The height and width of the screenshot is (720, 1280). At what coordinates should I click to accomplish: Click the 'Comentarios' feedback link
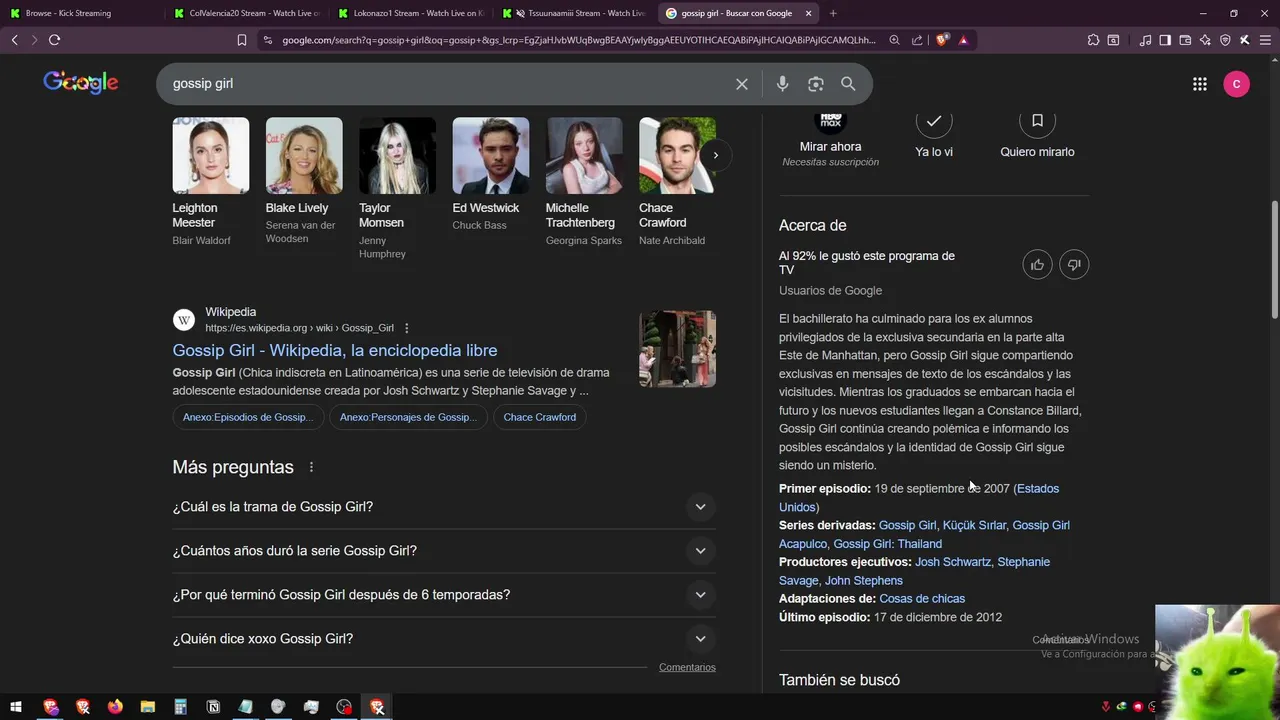coord(687,667)
